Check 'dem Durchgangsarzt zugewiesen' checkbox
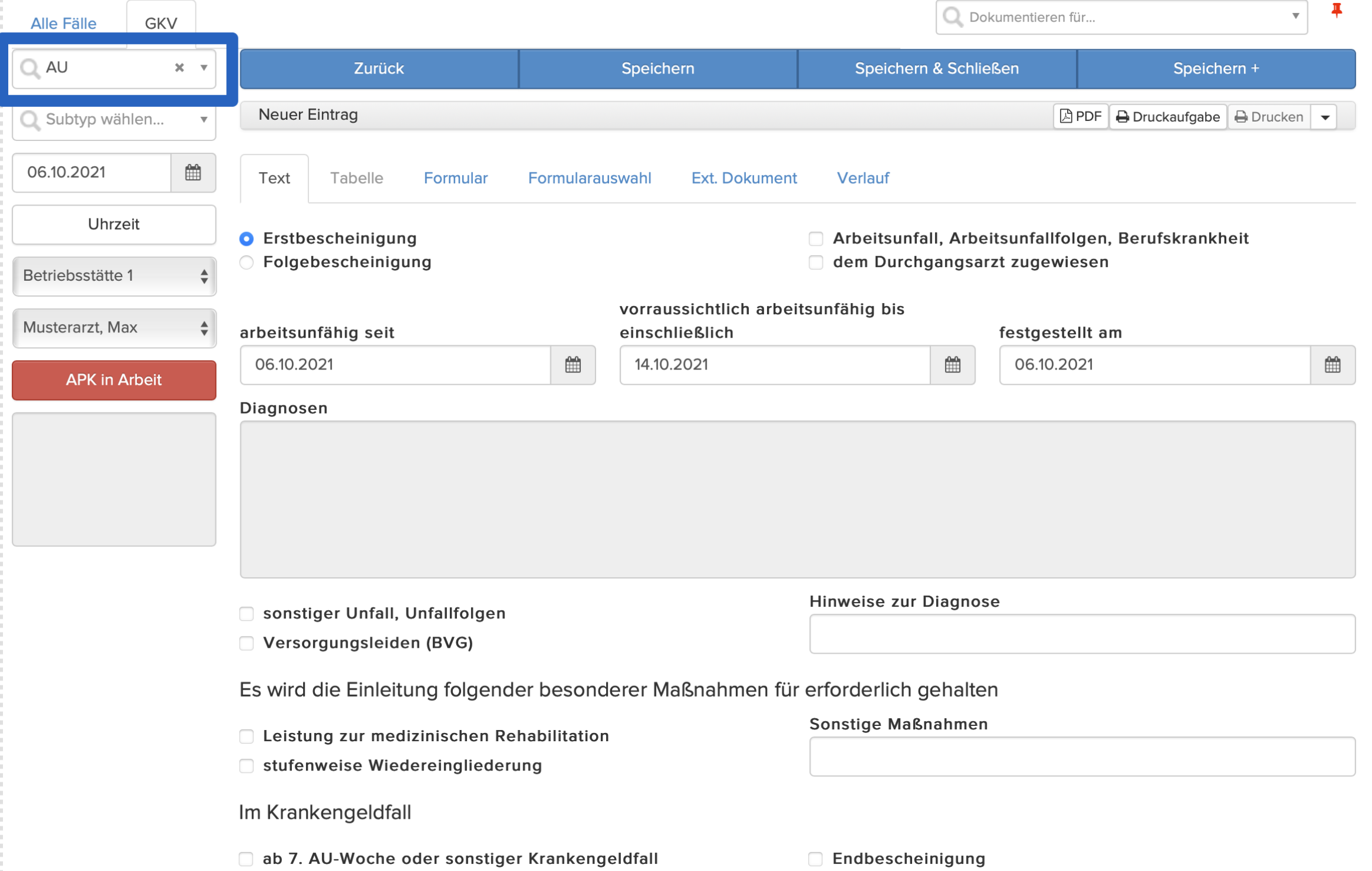1372x871 pixels. tap(815, 262)
